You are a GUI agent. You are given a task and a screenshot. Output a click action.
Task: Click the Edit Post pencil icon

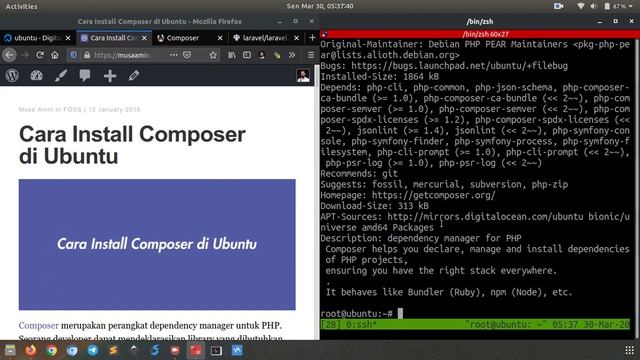click(x=134, y=76)
